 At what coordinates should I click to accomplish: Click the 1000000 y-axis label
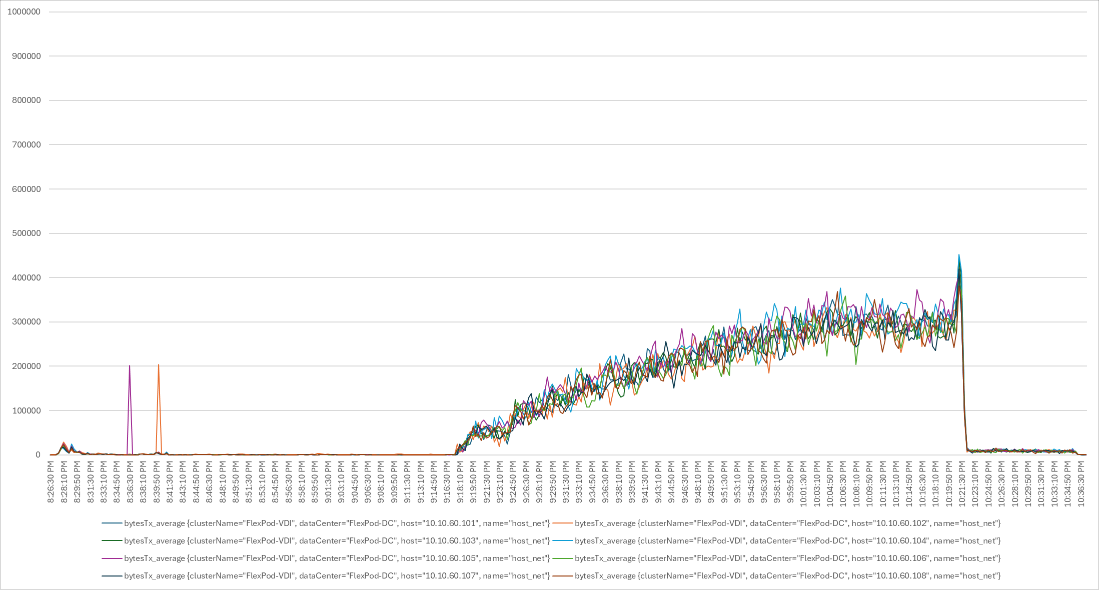(x=24, y=12)
